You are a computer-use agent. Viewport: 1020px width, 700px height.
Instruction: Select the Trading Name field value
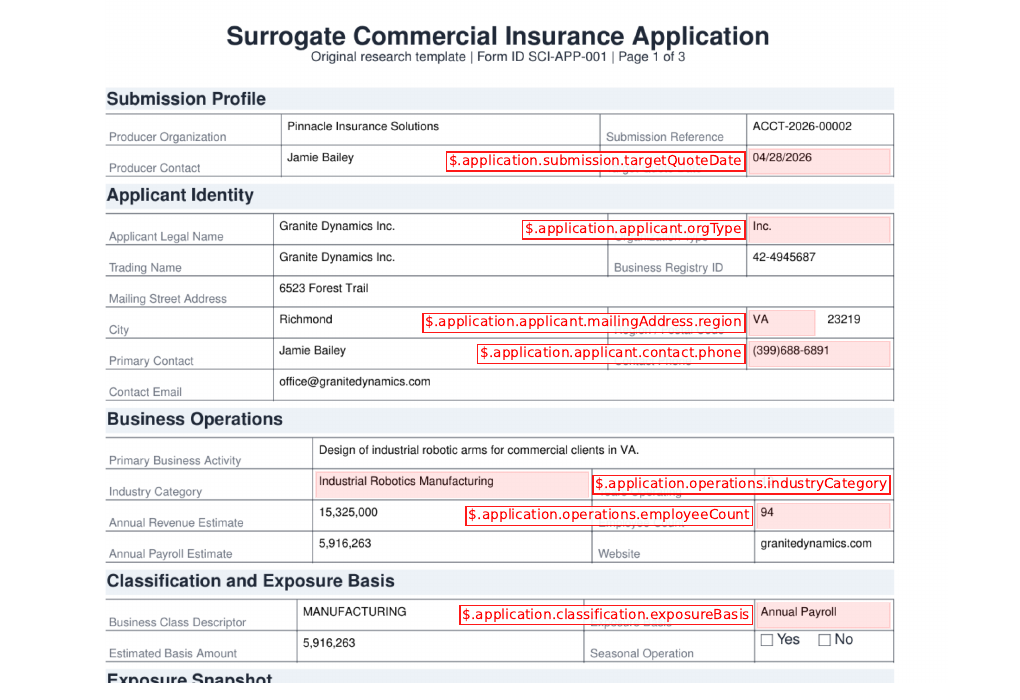pos(440,260)
